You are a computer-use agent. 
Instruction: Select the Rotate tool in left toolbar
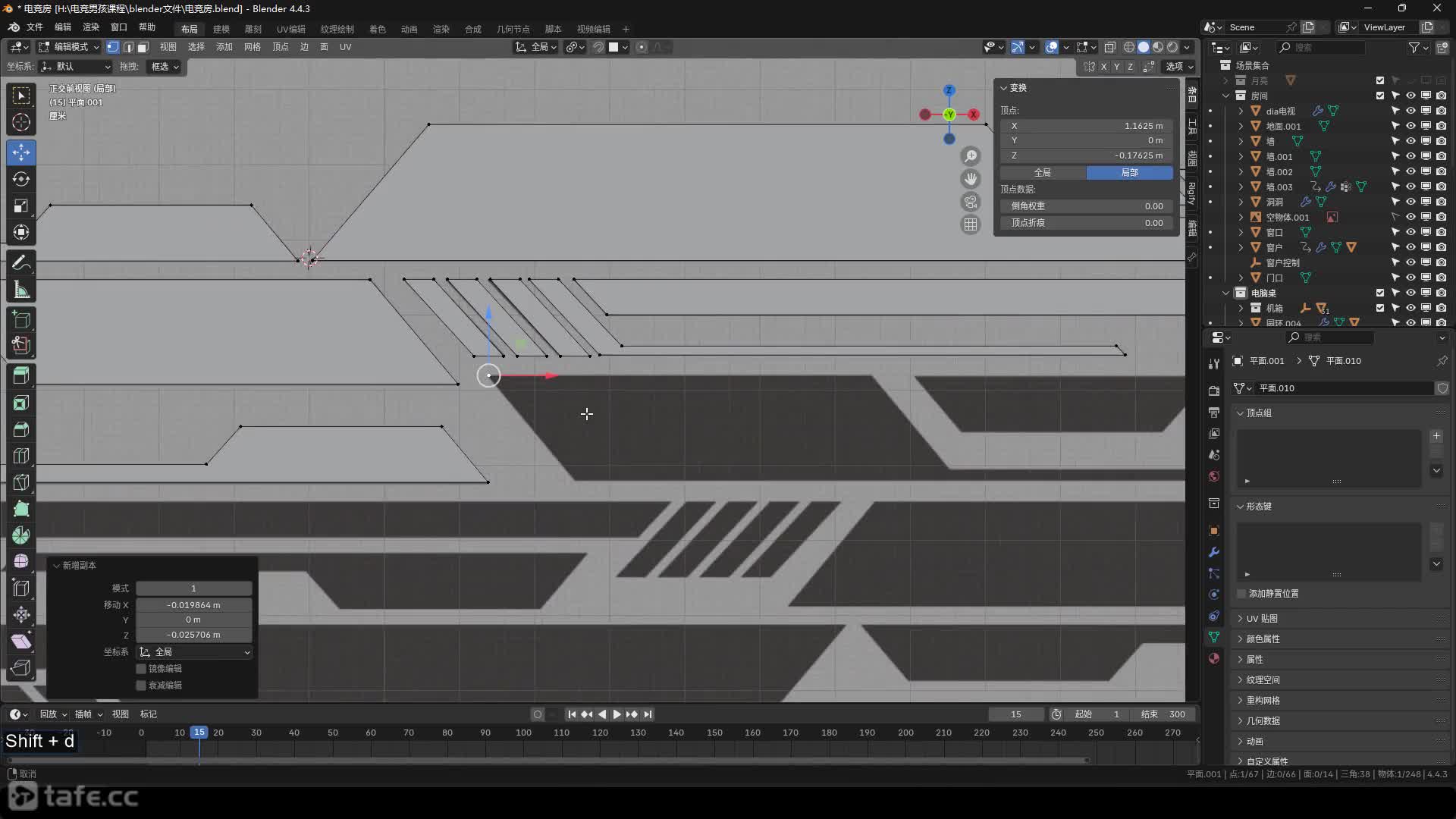(21, 179)
